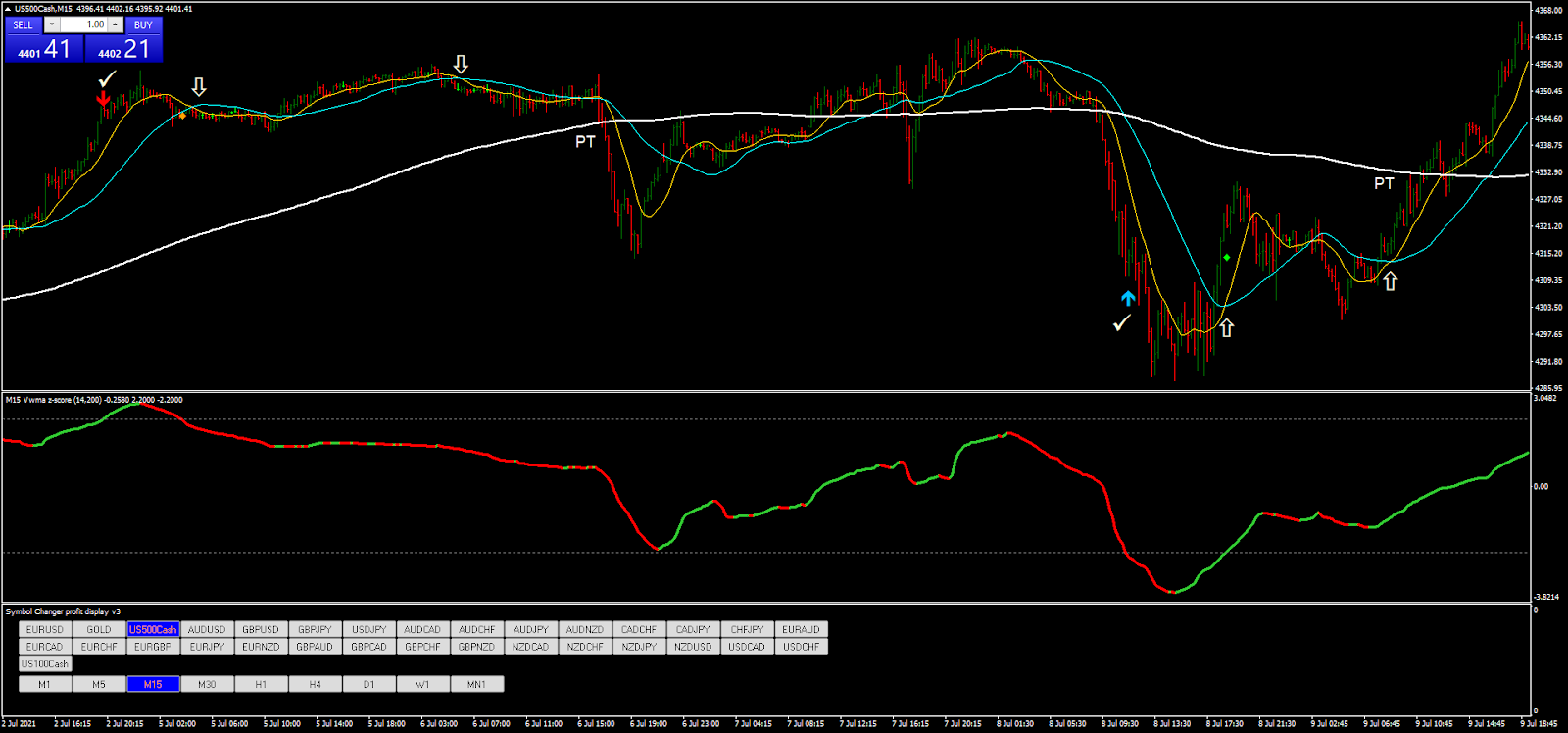This screenshot has height=733, width=1568.
Task: Click the 3.0482 z-score scale value
Action: point(1545,399)
